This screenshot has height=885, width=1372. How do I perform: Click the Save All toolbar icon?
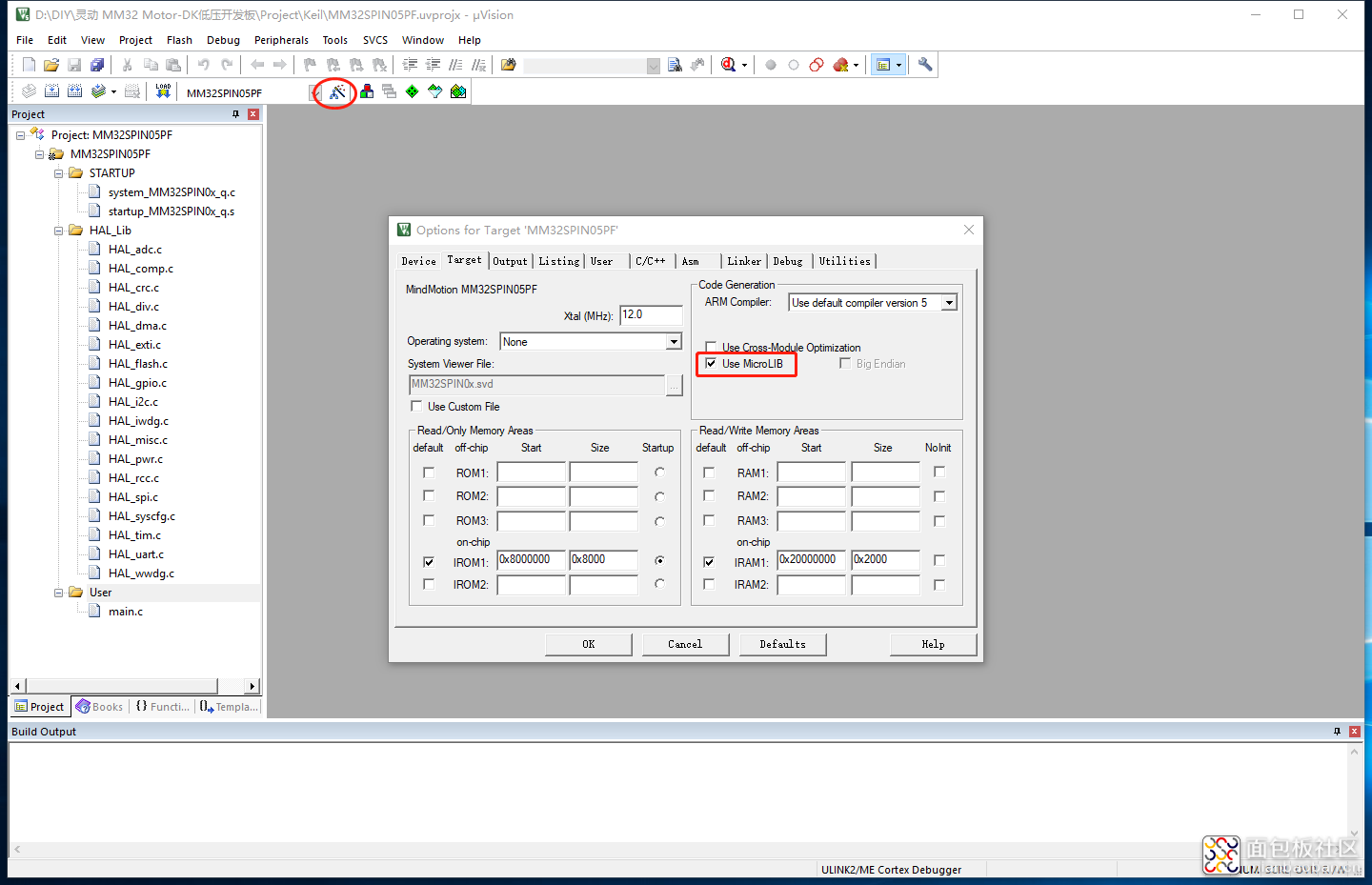pyautogui.click(x=97, y=65)
